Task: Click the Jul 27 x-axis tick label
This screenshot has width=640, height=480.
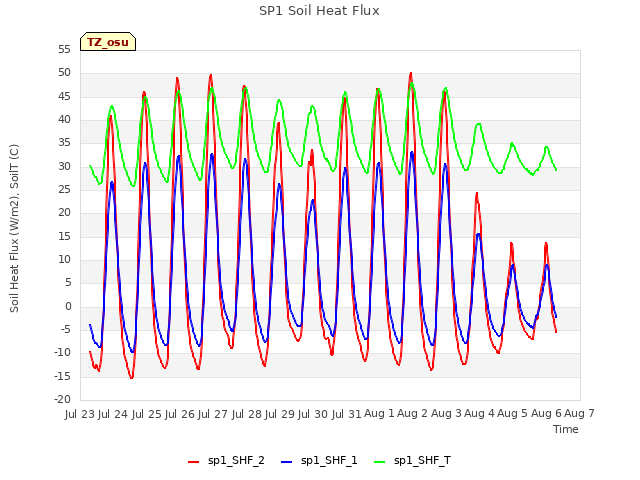Action: point(213,414)
